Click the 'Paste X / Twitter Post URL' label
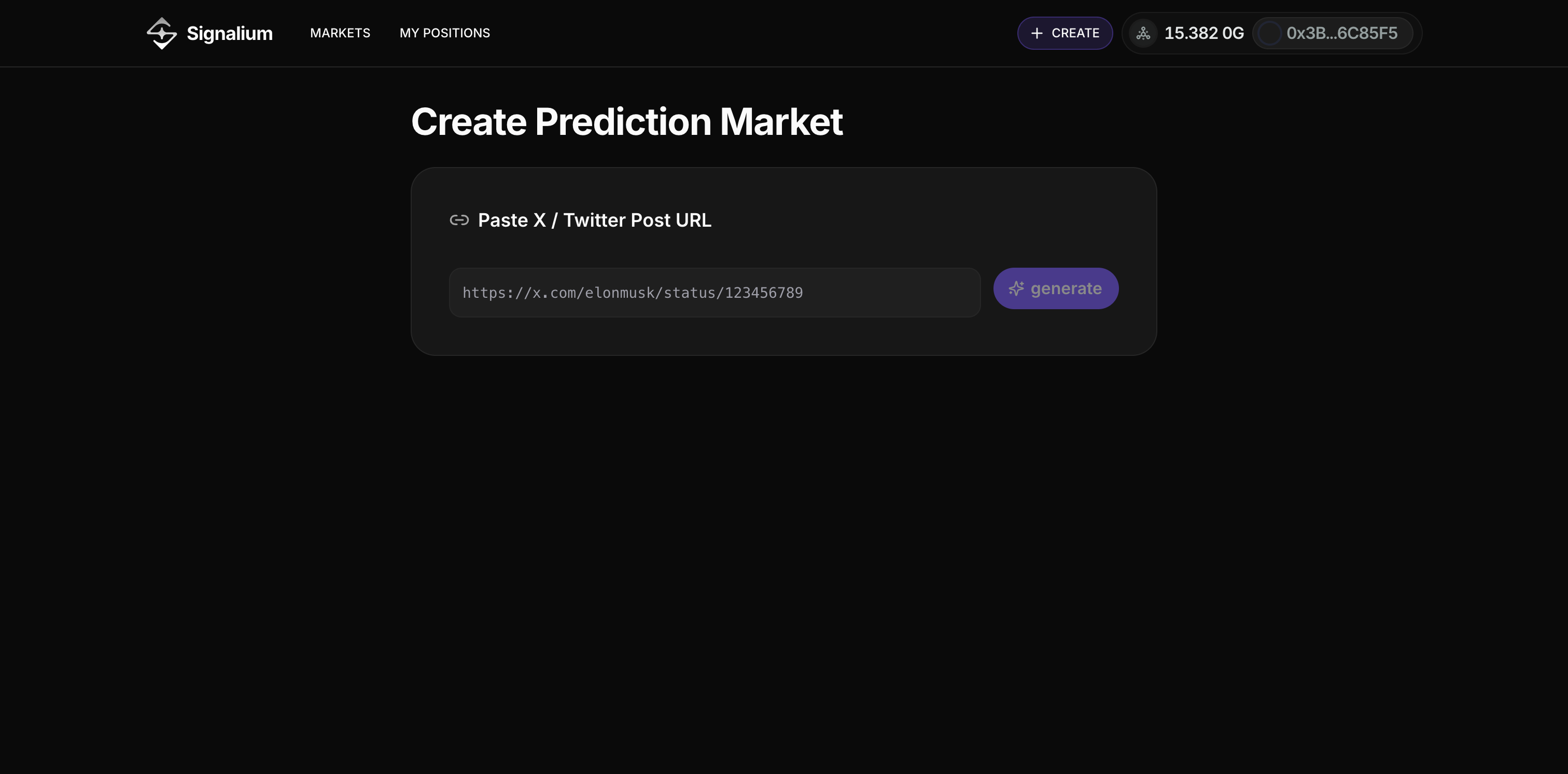Screen dimensions: 1568x774 [594, 220]
